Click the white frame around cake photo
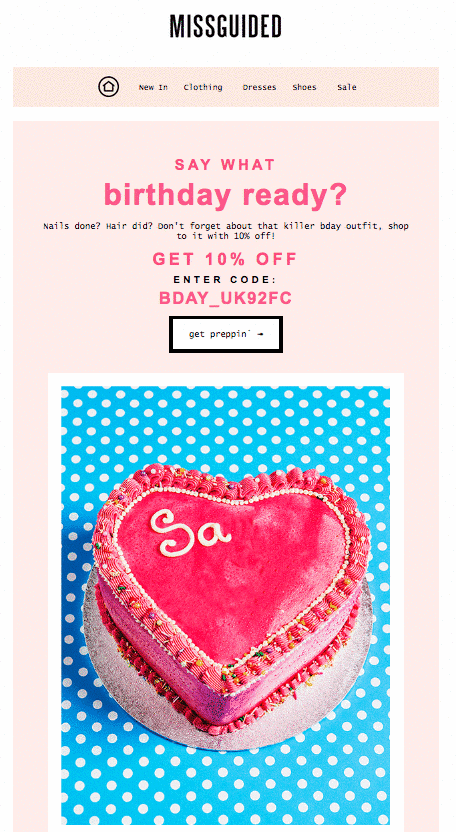Image resolution: width=456 pixels, height=832 pixels. [x=54, y=600]
